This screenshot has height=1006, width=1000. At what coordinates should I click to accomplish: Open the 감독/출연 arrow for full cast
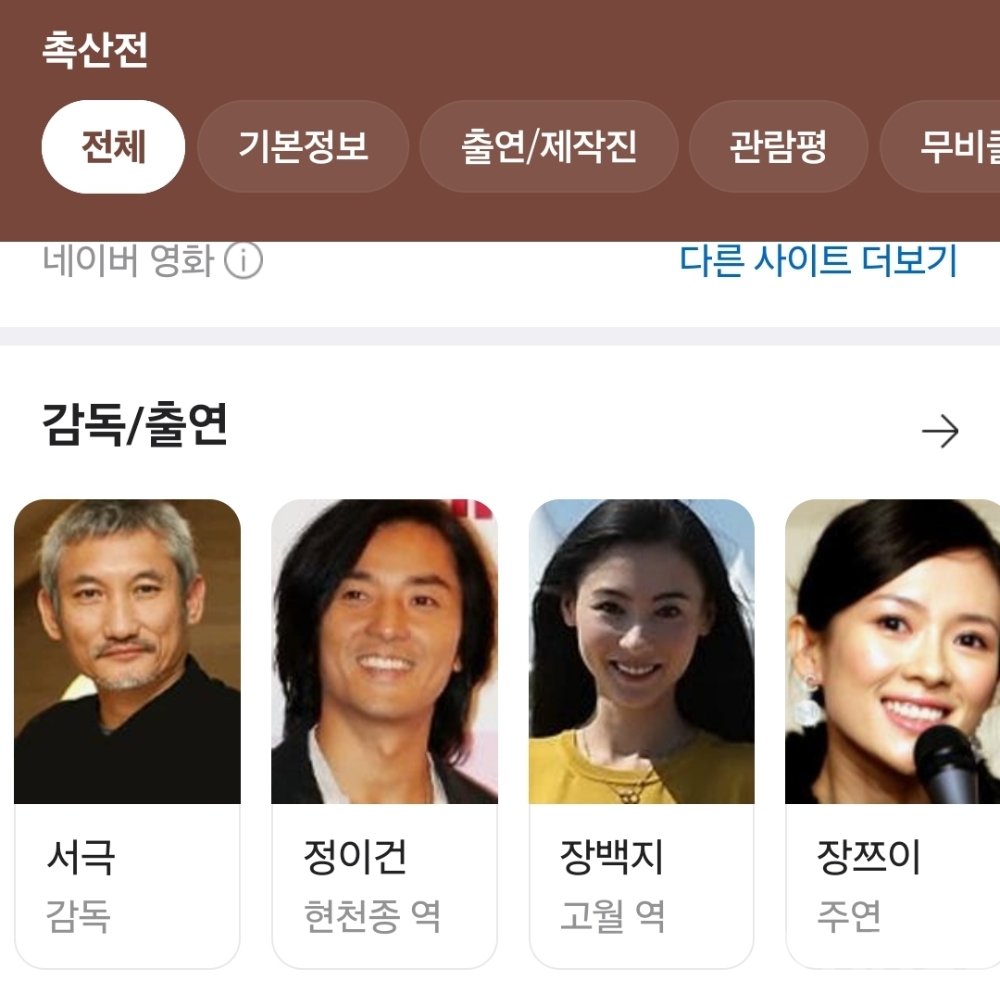click(x=940, y=431)
